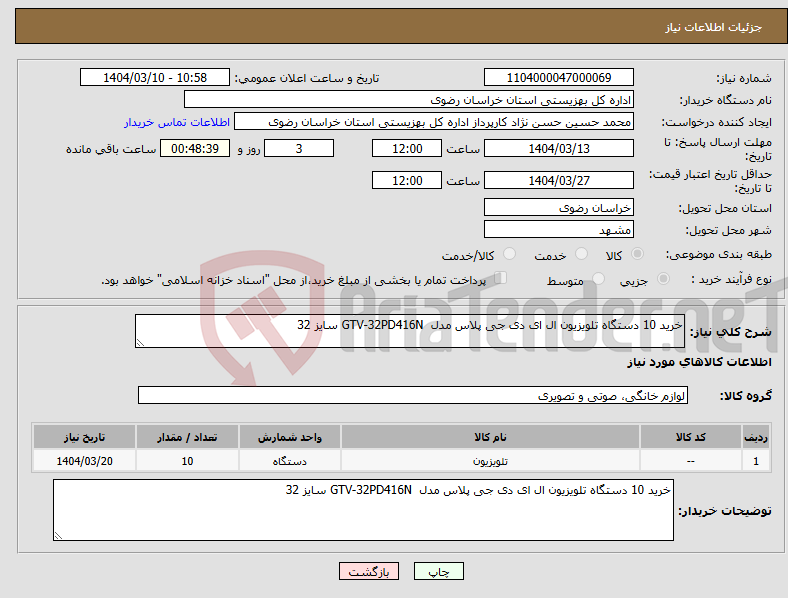Viewport: 788px width, 598px height.
Task: Click the گروه کالا field لوازم خانگی
Action: point(413,395)
